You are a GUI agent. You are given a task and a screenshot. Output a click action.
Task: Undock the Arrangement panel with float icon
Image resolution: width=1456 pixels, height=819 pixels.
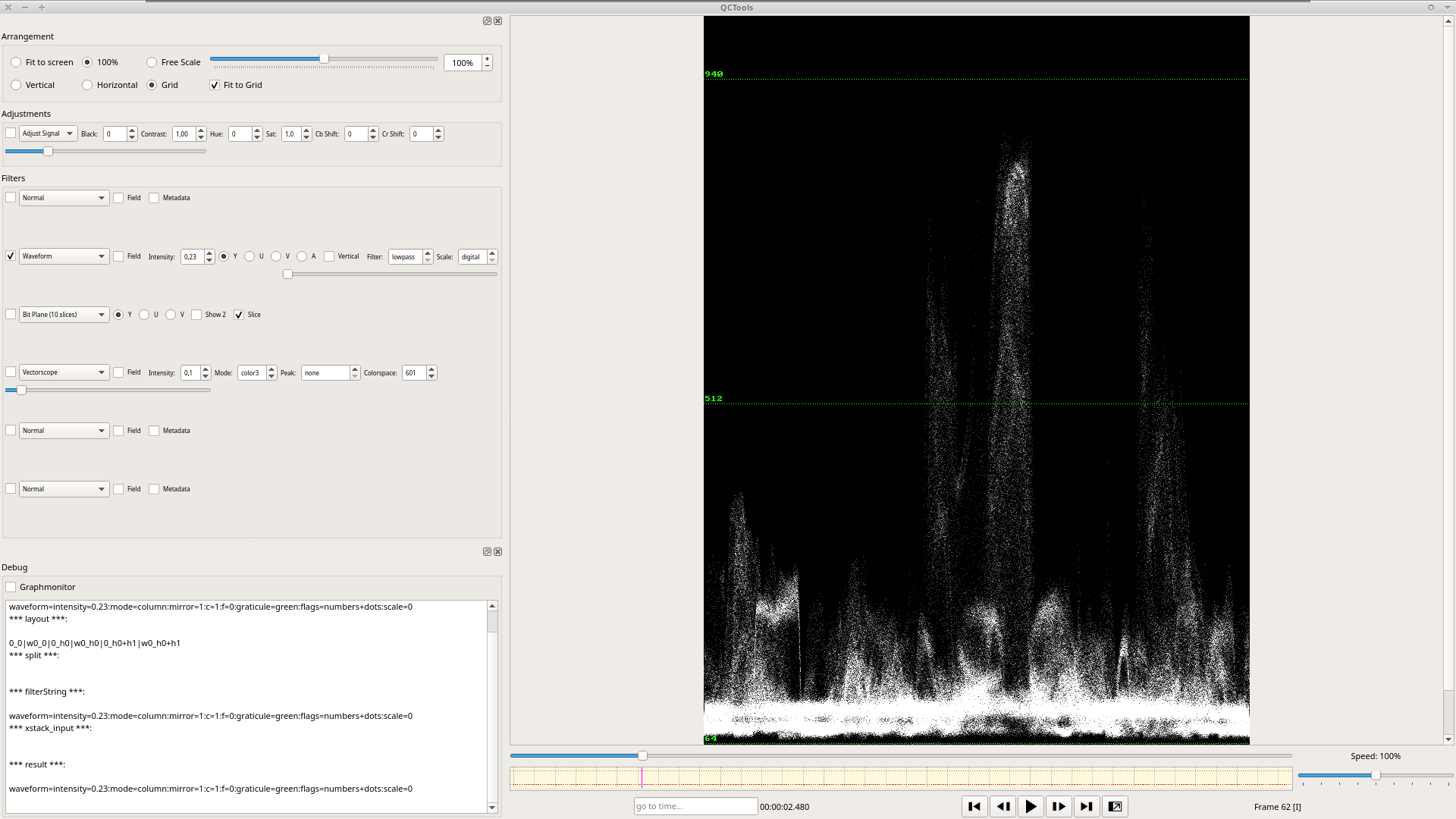click(487, 21)
